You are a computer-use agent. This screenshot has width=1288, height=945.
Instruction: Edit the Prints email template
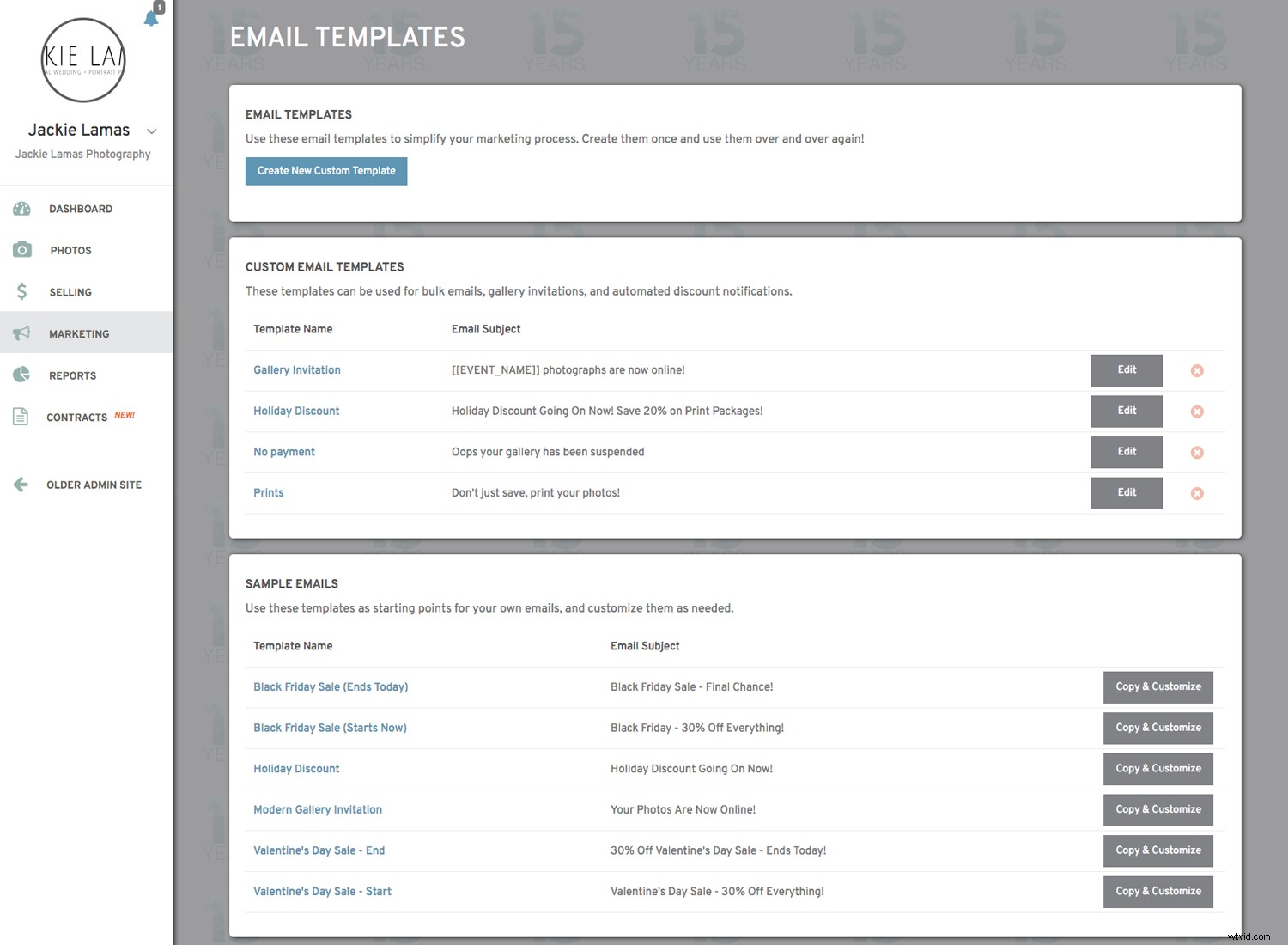pyautogui.click(x=1126, y=493)
